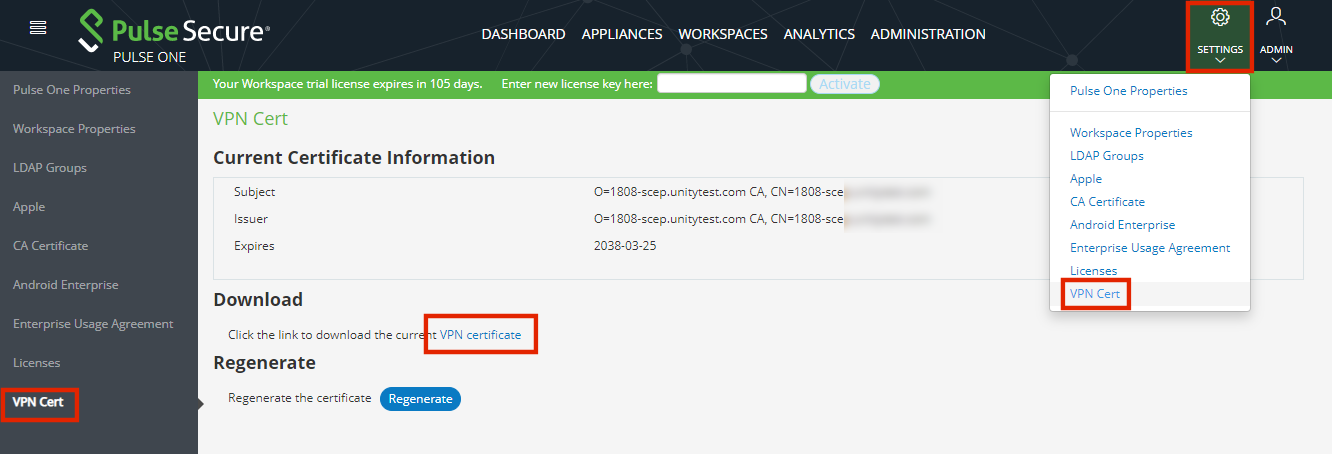The height and width of the screenshot is (454, 1332).
Task: Choose Enterprise Usage Agreement in dropdown
Action: [x=1150, y=248]
